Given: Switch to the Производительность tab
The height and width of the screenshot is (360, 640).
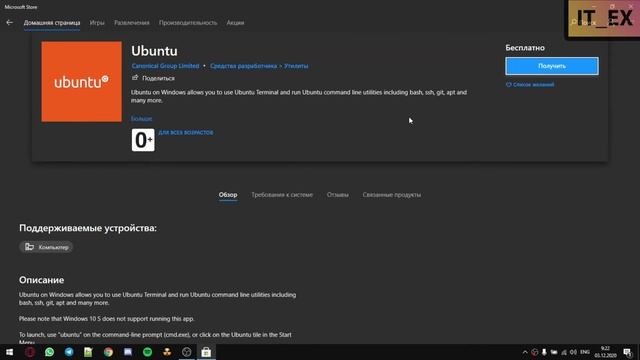Looking at the screenshot, I should click(188, 23).
